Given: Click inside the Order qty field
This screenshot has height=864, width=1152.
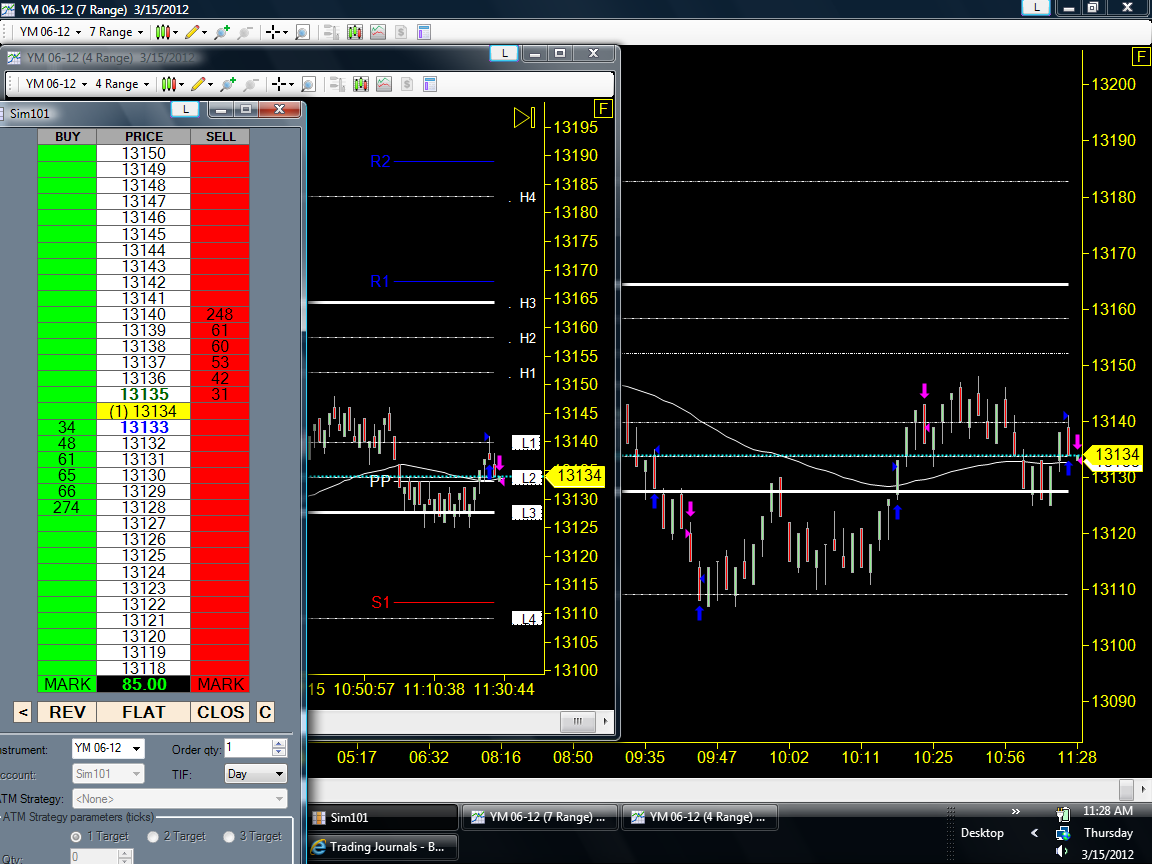Looking at the screenshot, I should [248, 748].
